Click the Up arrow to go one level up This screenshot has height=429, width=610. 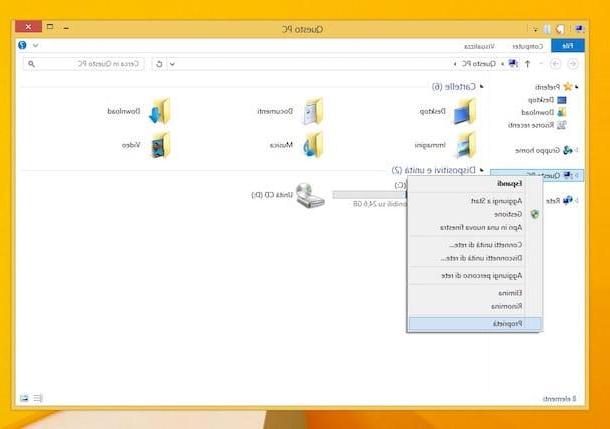coord(528,64)
